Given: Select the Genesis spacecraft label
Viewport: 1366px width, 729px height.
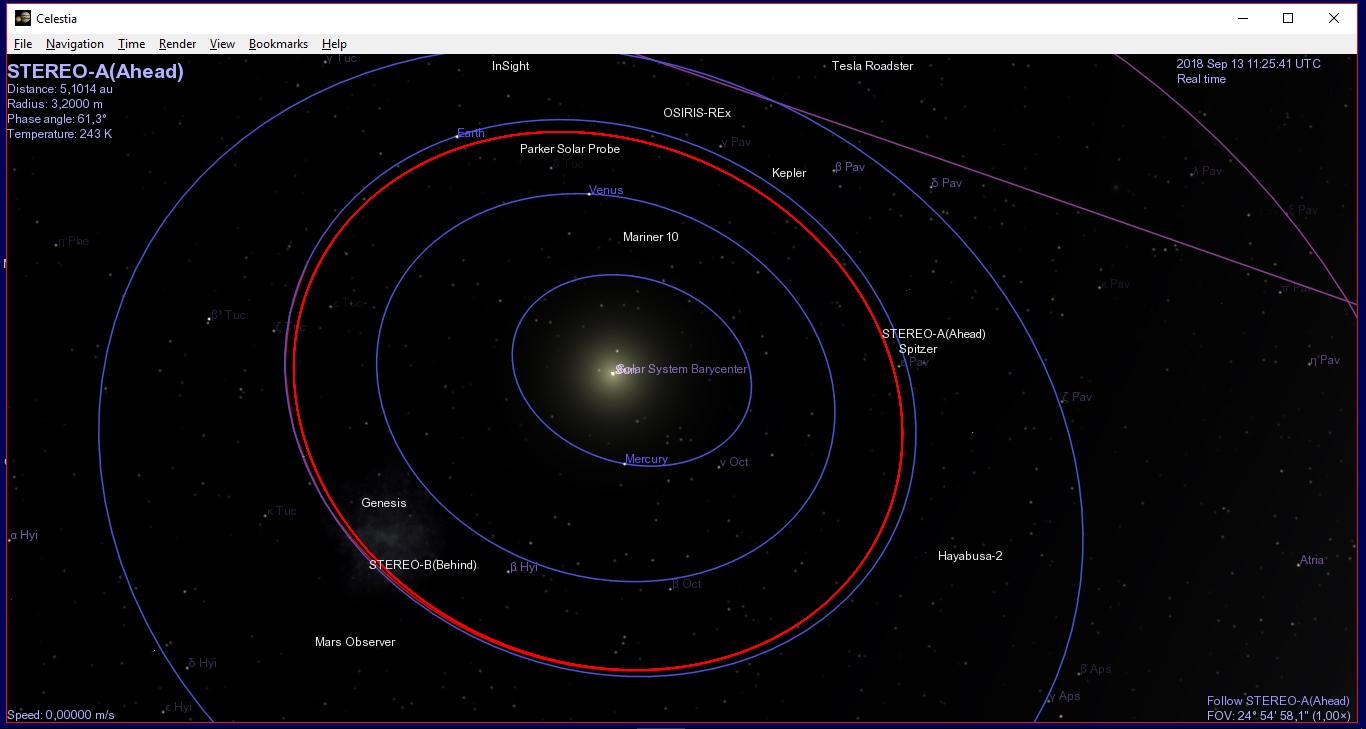Looking at the screenshot, I should pos(384,503).
